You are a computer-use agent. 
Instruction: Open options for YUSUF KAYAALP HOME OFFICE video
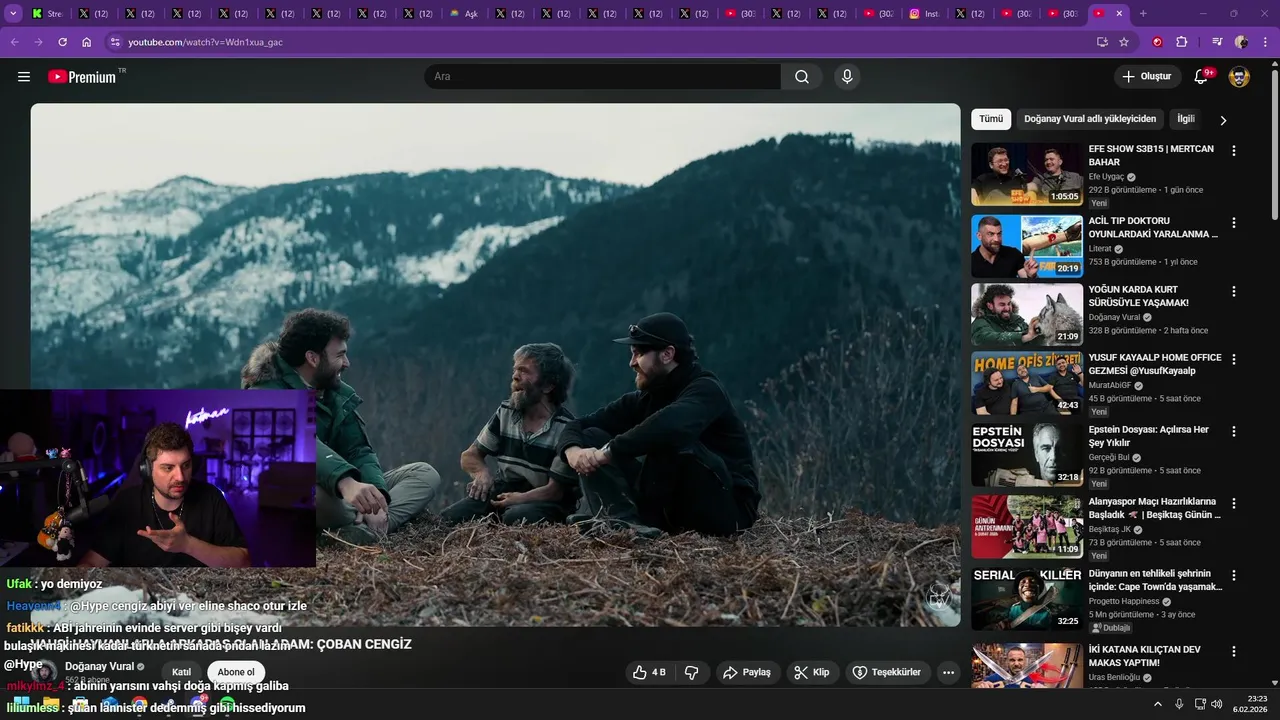(x=1233, y=359)
